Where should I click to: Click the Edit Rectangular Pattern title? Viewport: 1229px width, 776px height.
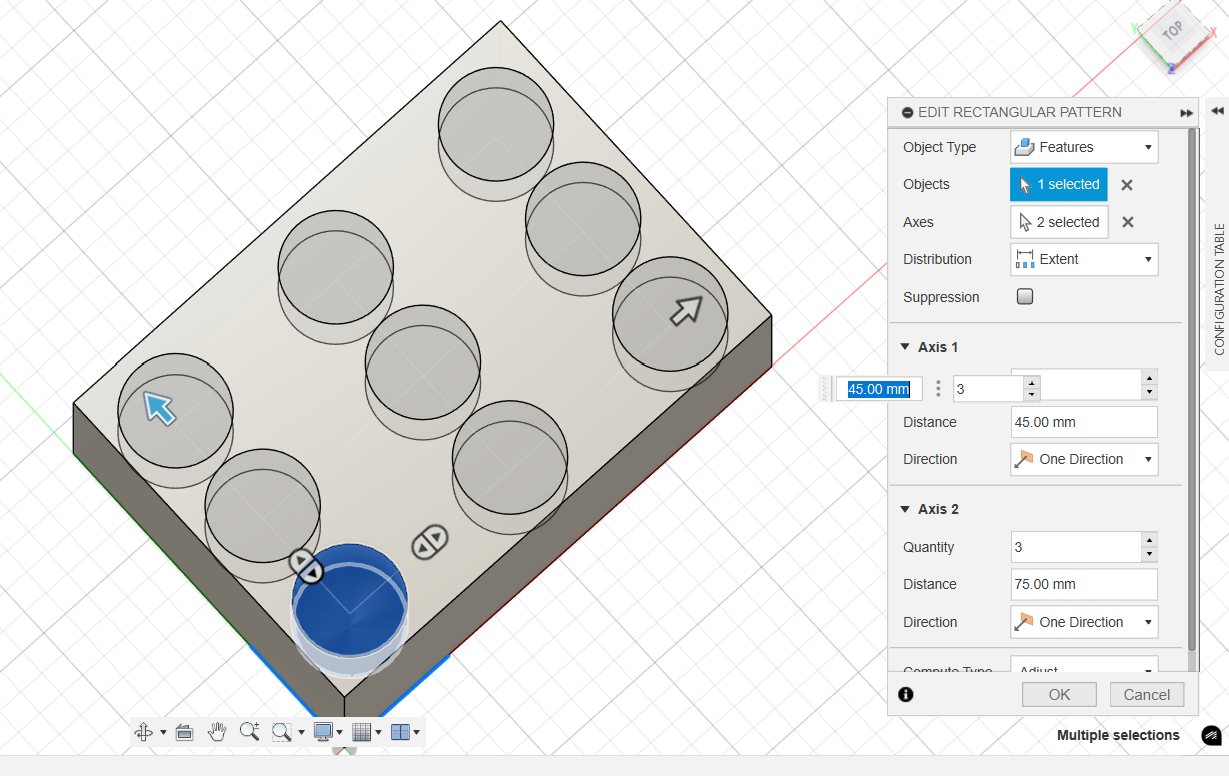tap(1020, 112)
